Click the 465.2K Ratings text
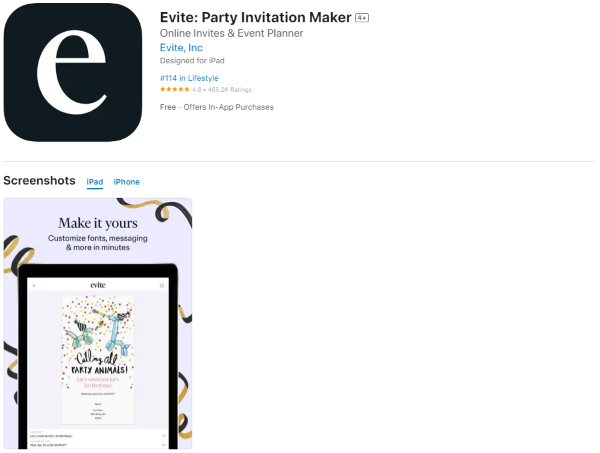Screen dimensions: 600x453 pos(230,90)
